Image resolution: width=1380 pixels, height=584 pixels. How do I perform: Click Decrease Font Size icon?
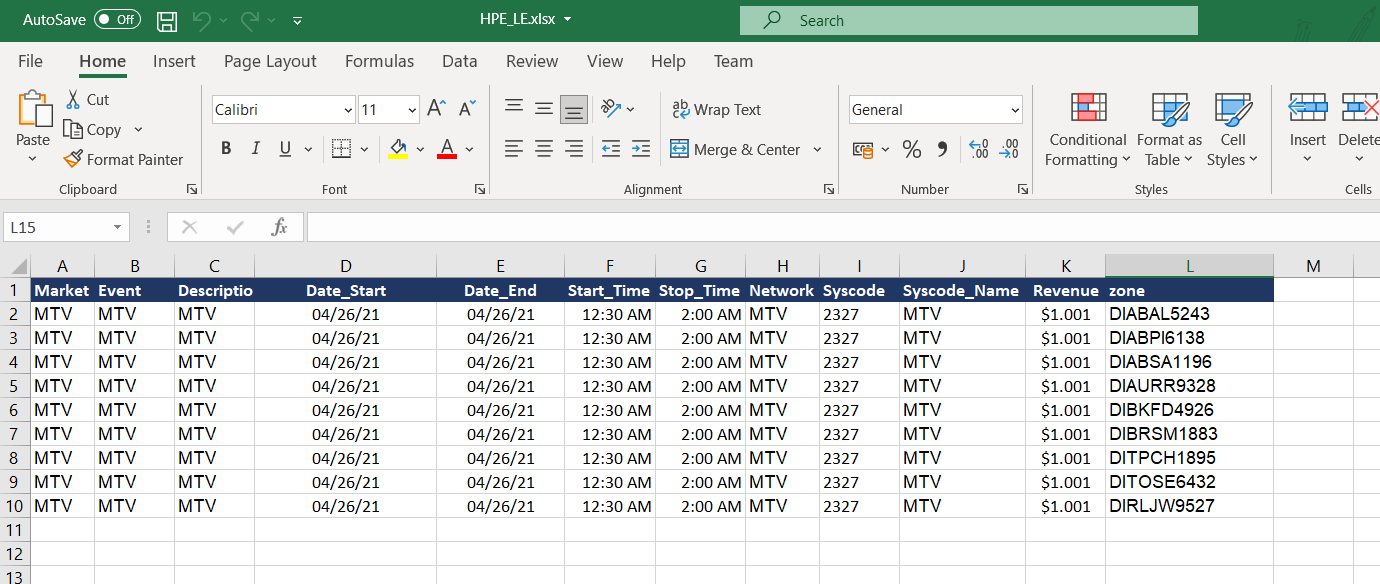click(466, 109)
